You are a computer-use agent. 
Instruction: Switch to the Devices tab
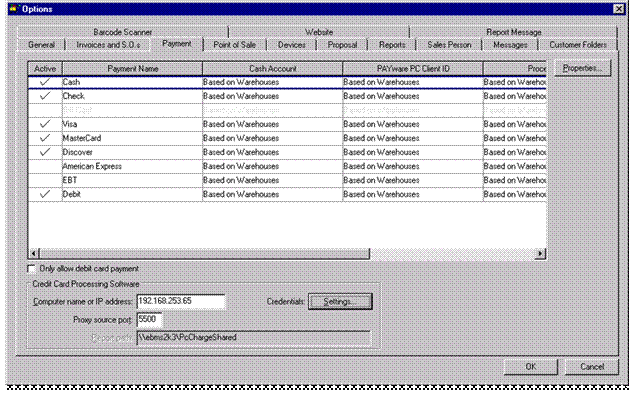point(292,44)
